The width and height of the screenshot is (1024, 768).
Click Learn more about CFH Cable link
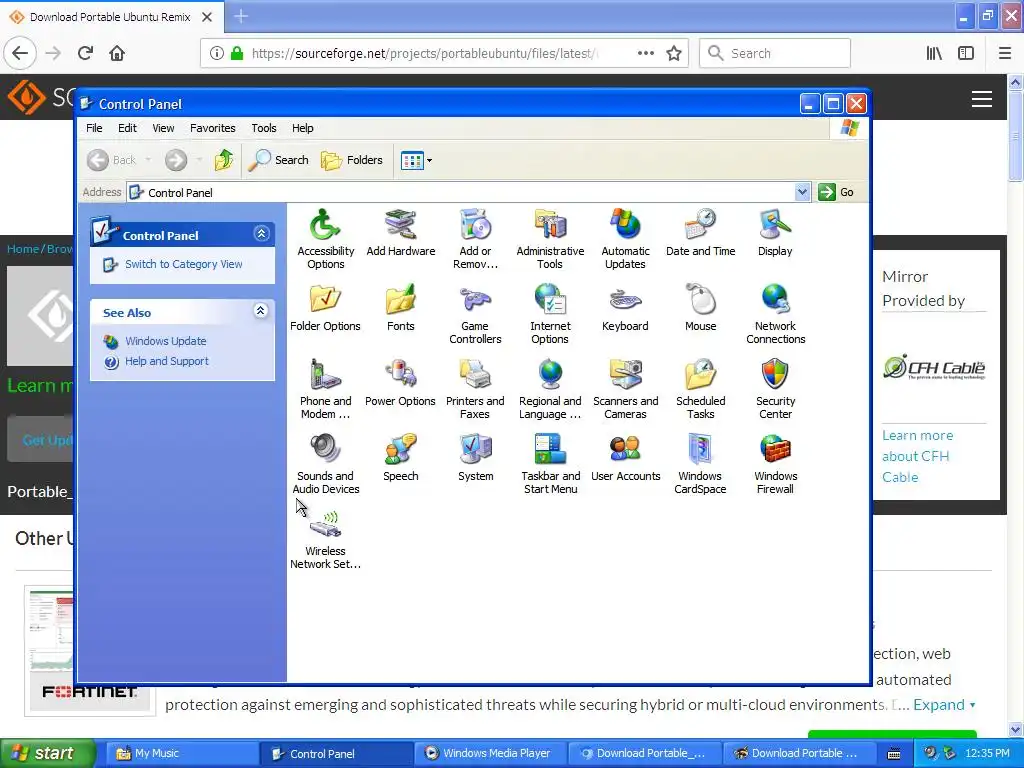click(x=918, y=456)
